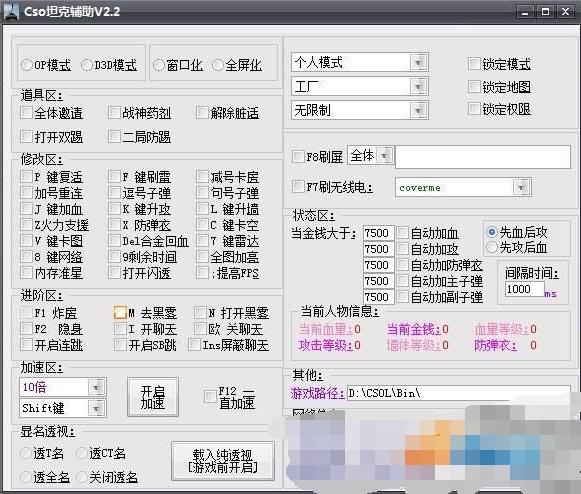The height and width of the screenshot is (494, 581).
Task: Click the F8刷屏 message text field
Action: point(483,157)
